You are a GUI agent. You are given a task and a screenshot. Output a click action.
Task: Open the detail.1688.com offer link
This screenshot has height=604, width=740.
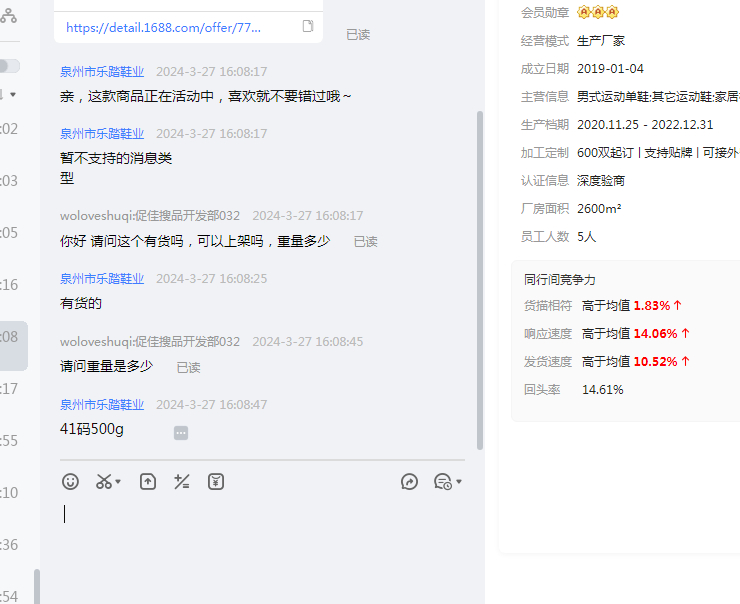[x=163, y=28]
